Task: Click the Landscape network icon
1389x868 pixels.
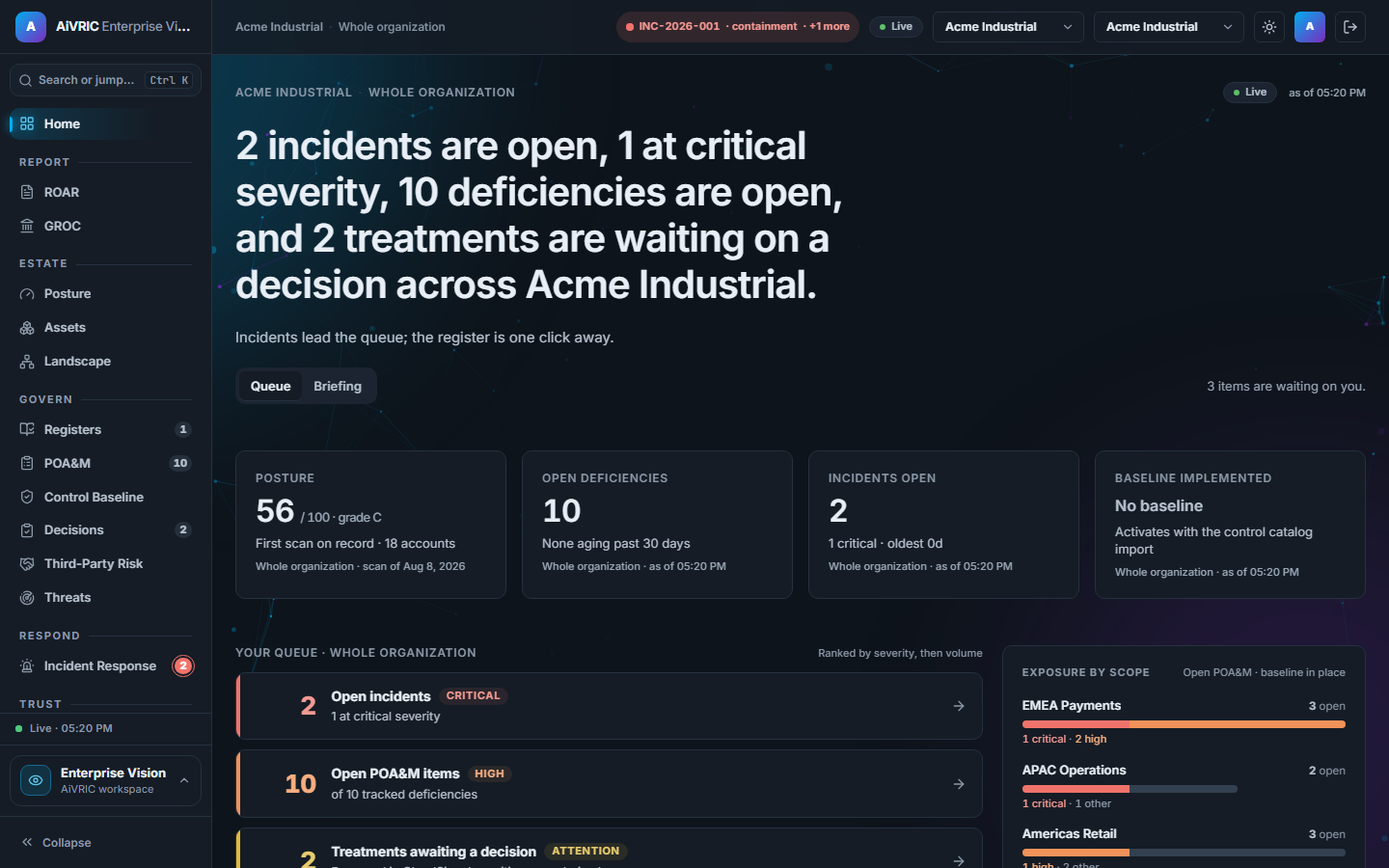Action: pos(27,361)
